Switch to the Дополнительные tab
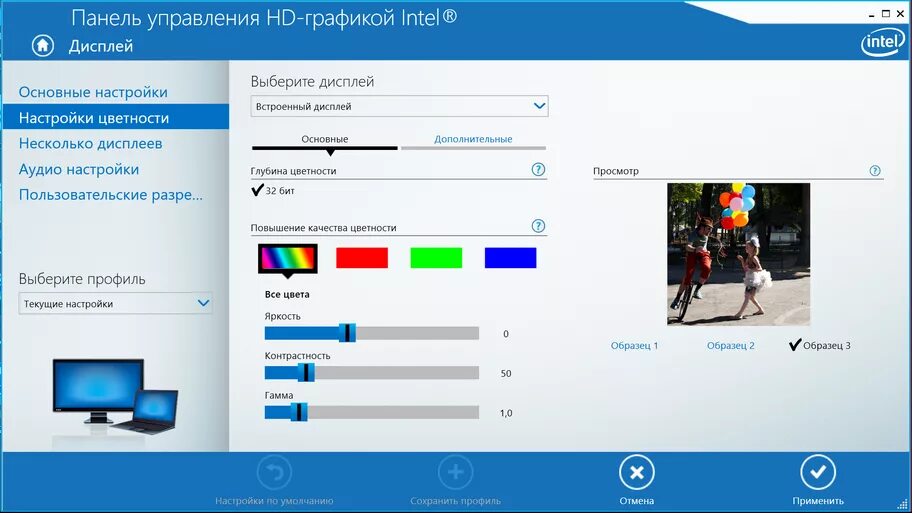Screen dimensions: 912x513 pos(473,139)
